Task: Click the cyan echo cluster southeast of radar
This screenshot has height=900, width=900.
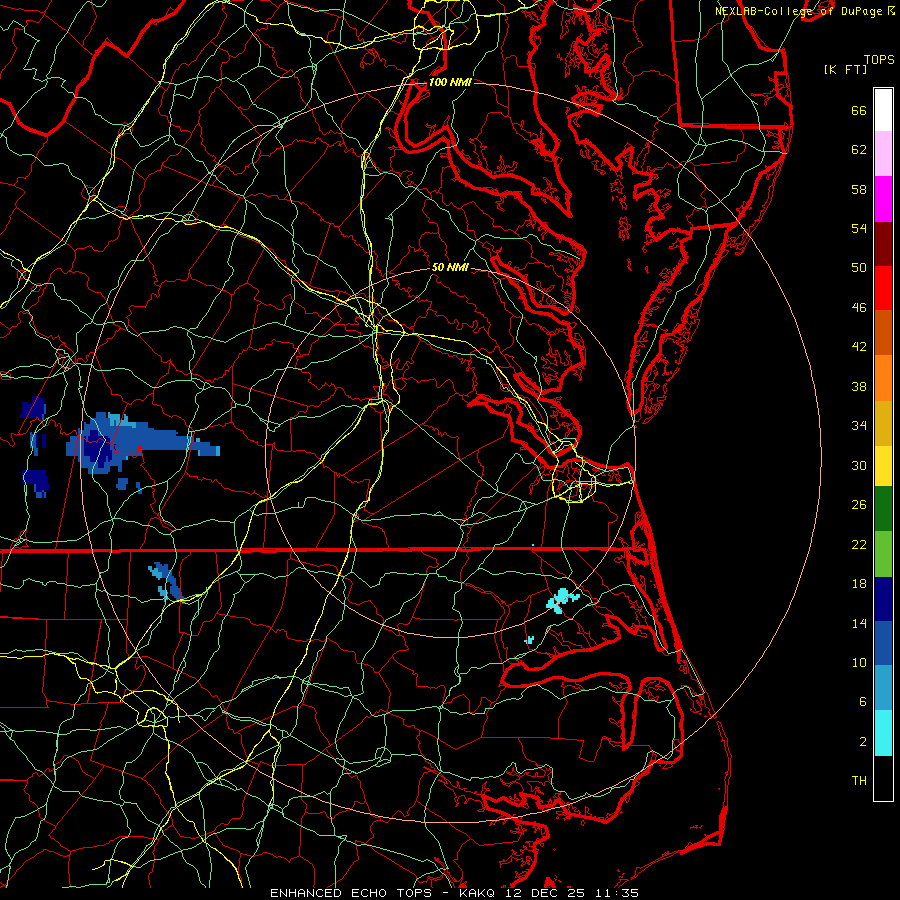Action: coord(562,600)
